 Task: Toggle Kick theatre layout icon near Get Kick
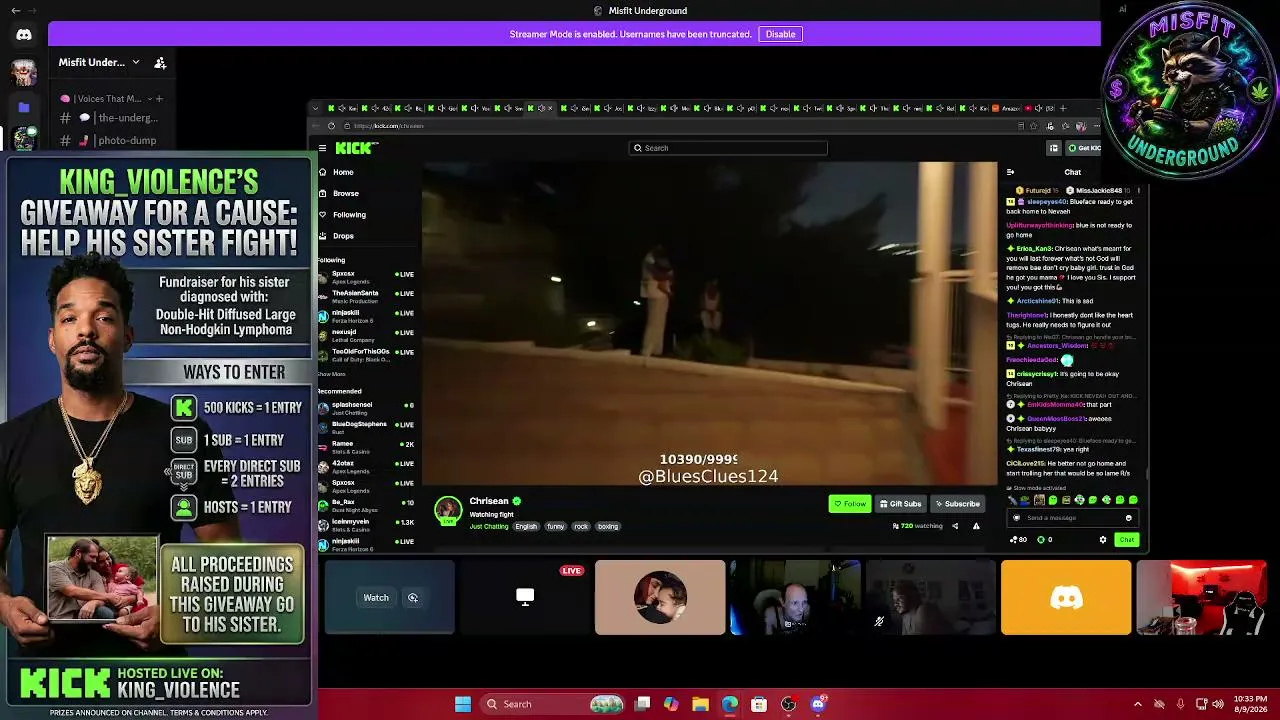point(1053,148)
